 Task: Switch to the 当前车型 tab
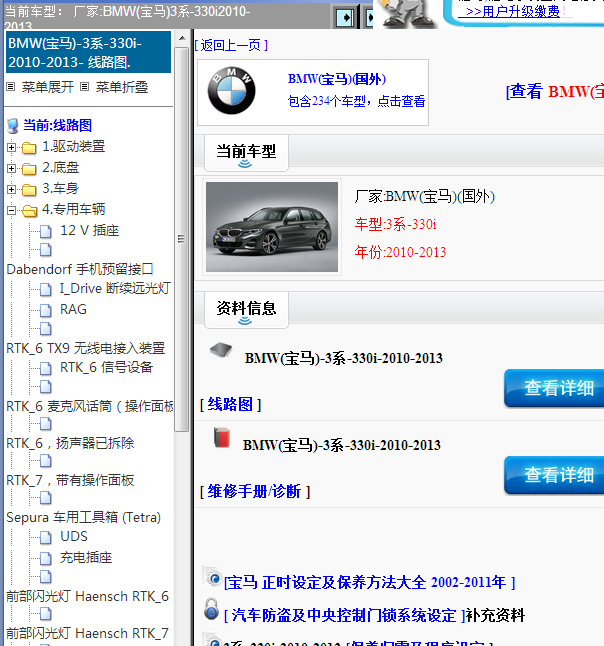[246, 153]
